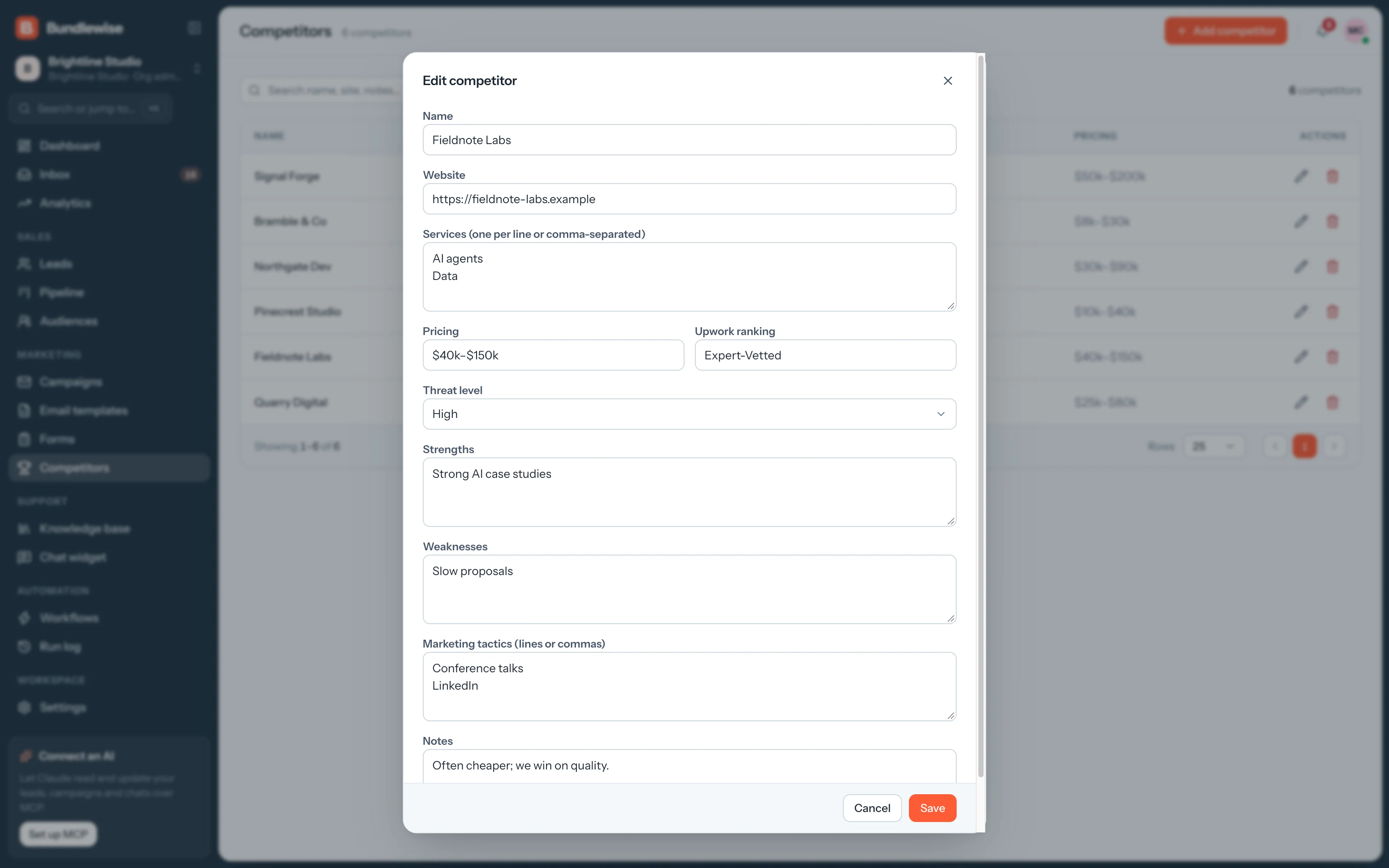
Task: Open the Brightline Studio workspace switcher
Action: coord(109,68)
